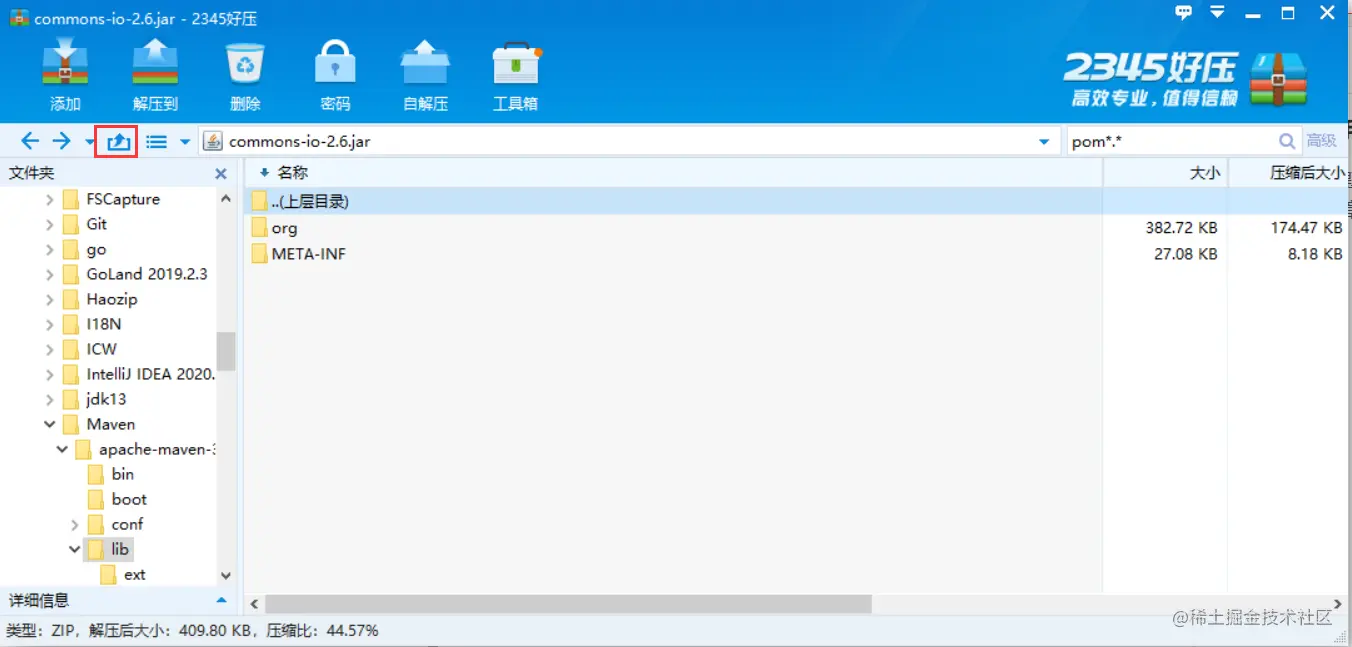Select FSCapture folder in tree

(x=123, y=199)
